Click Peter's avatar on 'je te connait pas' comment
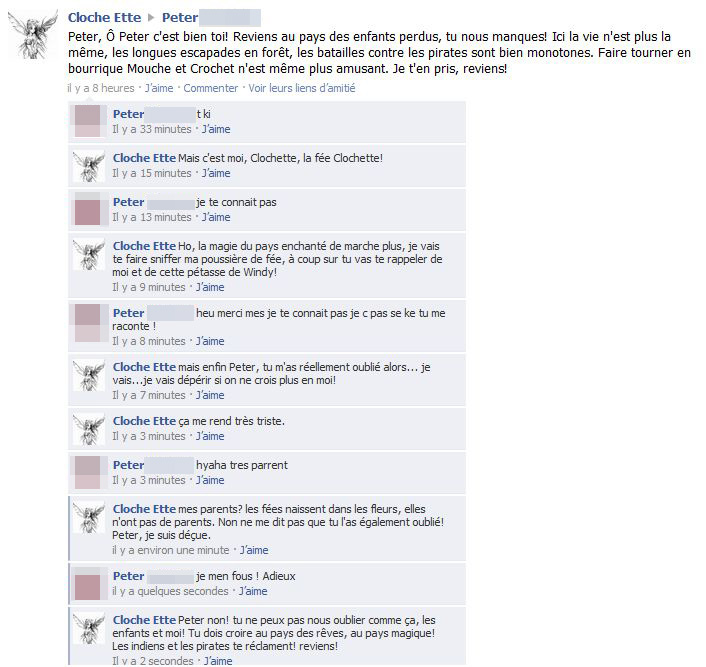706x667 pixels. point(87,209)
